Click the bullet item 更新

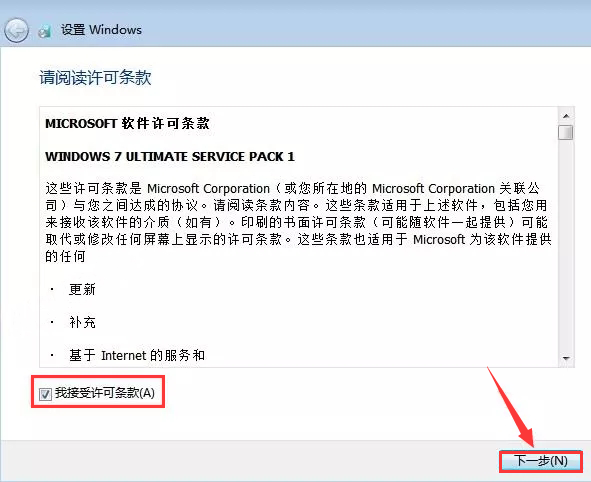pyautogui.click(x=82, y=289)
